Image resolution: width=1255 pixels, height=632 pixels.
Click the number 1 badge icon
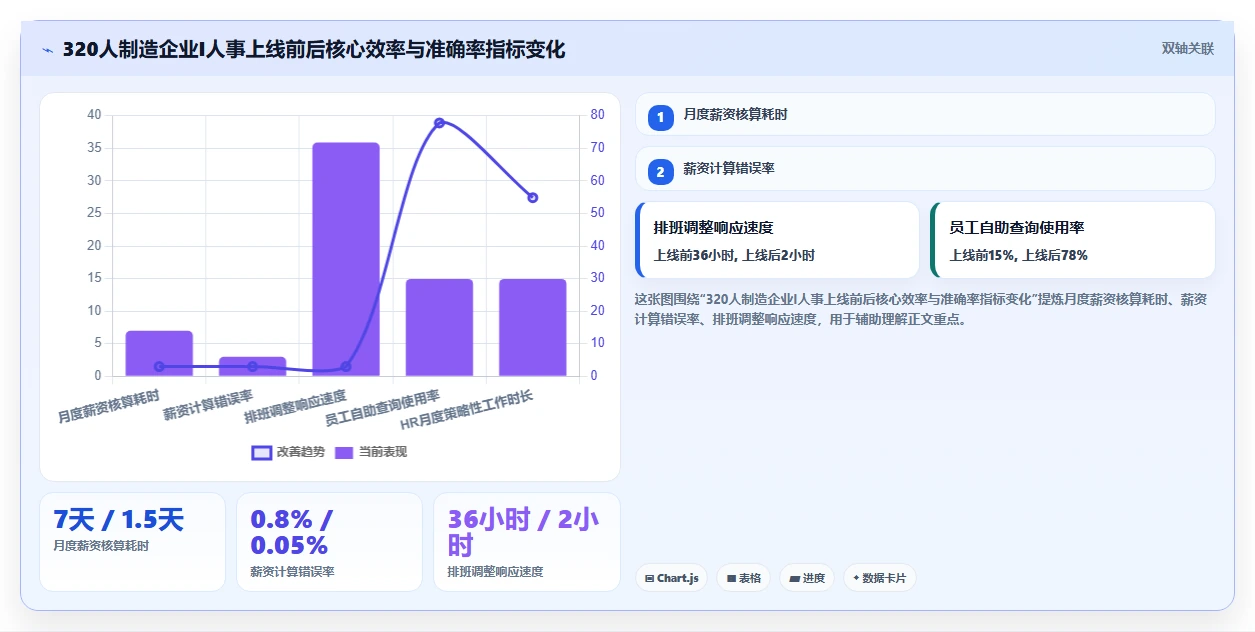pos(660,118)
